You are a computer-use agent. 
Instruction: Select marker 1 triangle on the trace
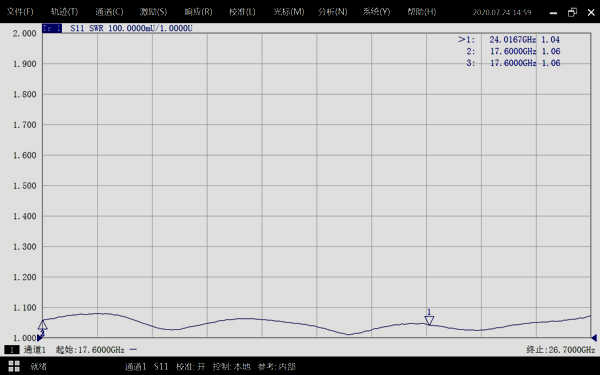point(429,320)
